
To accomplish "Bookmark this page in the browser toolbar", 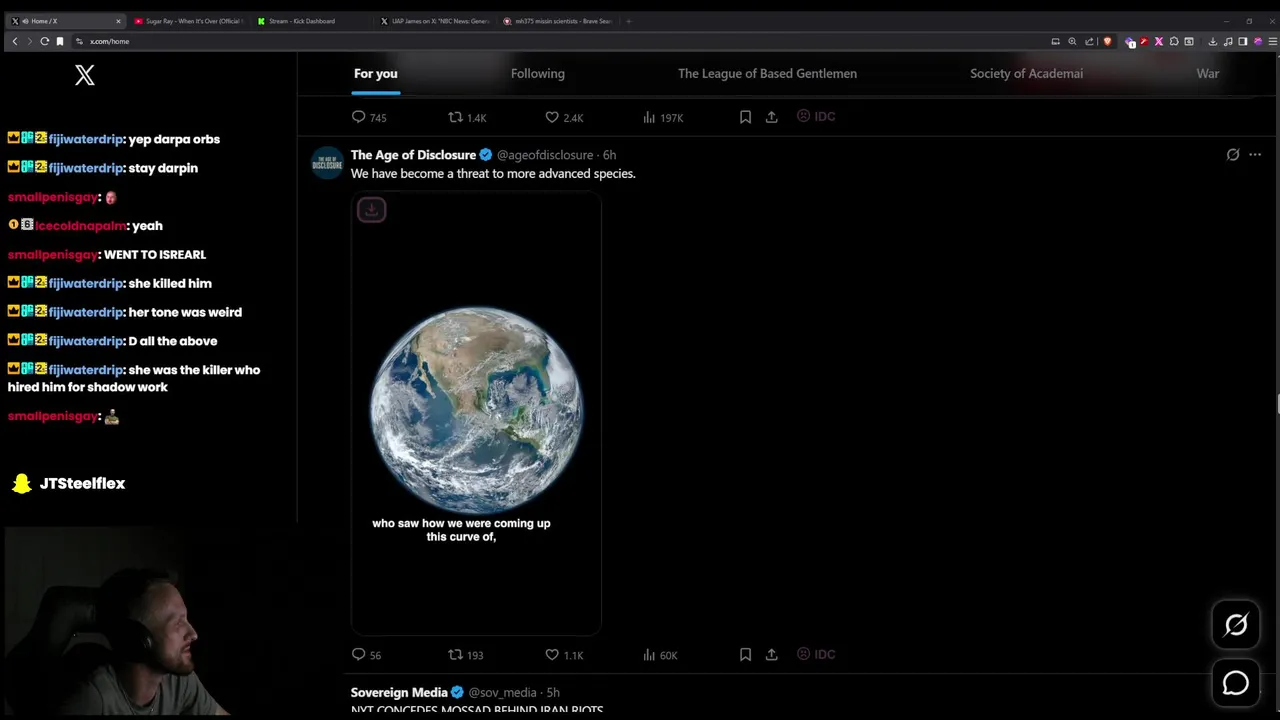I will 60,41.
